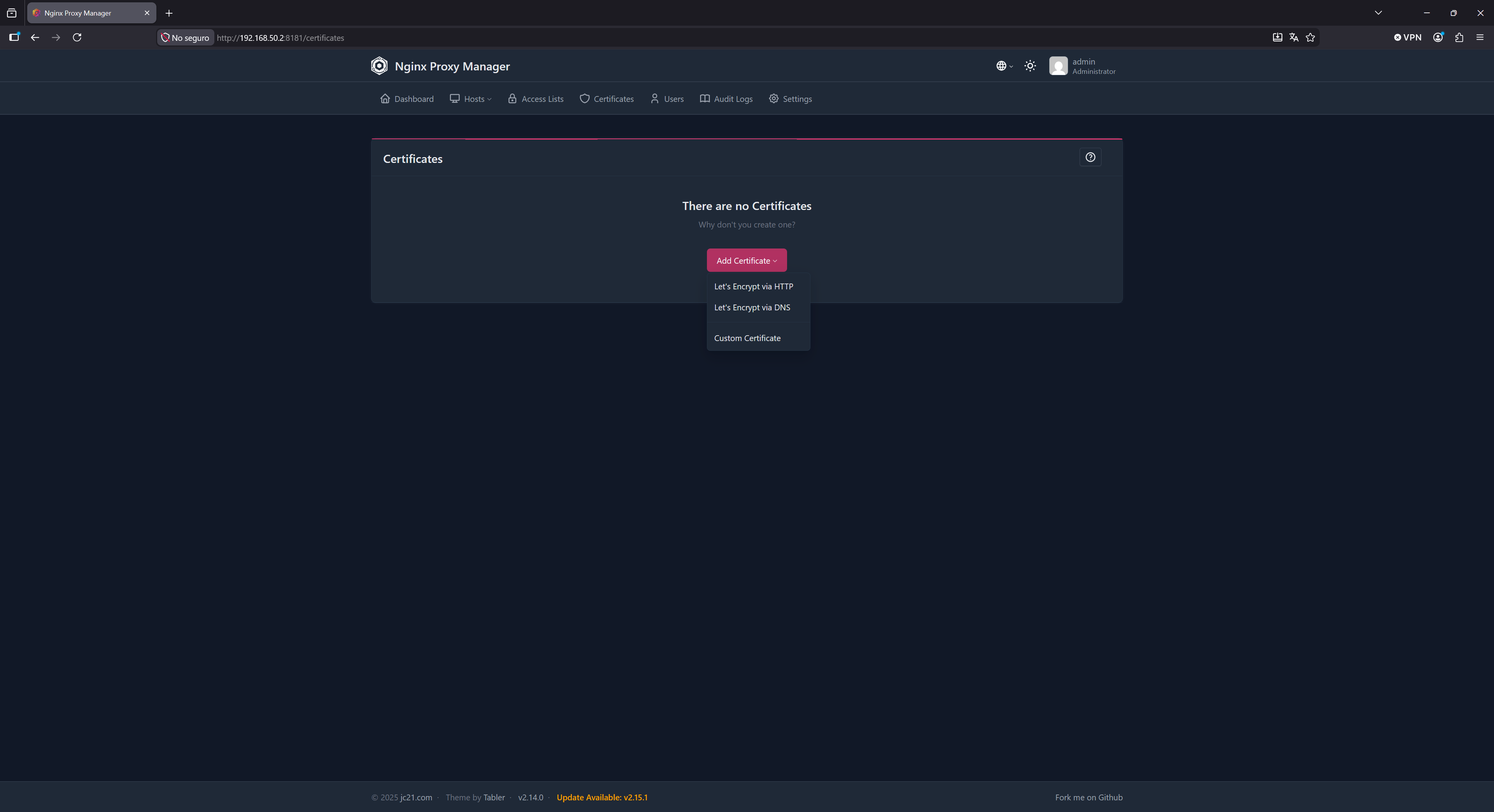Open Audit Logs from navigation

[726, 99]
